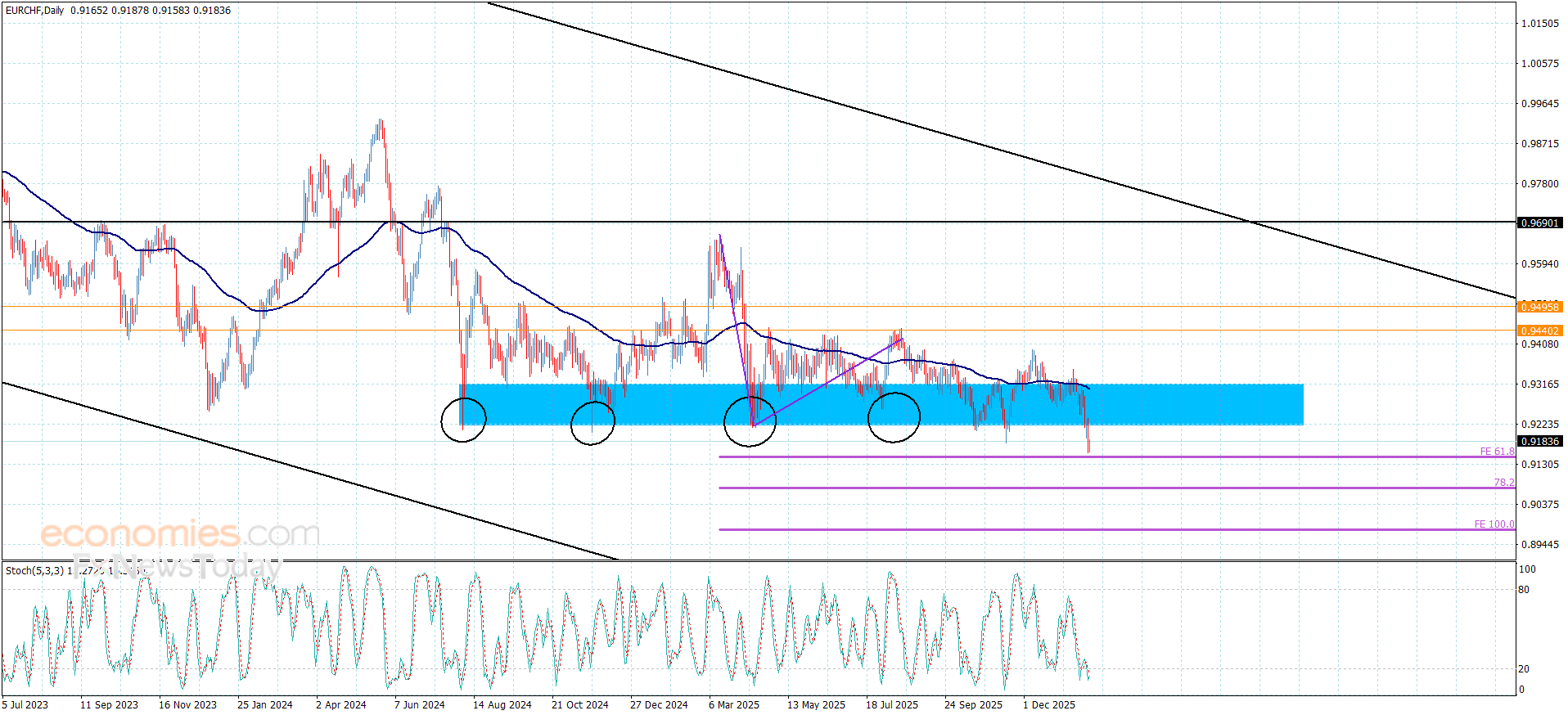Image resolution: width=1568 pixels, height=715 pixels.
Task: Click the Stoch(5,3,3) indicator label
Action: coord(34,570)
